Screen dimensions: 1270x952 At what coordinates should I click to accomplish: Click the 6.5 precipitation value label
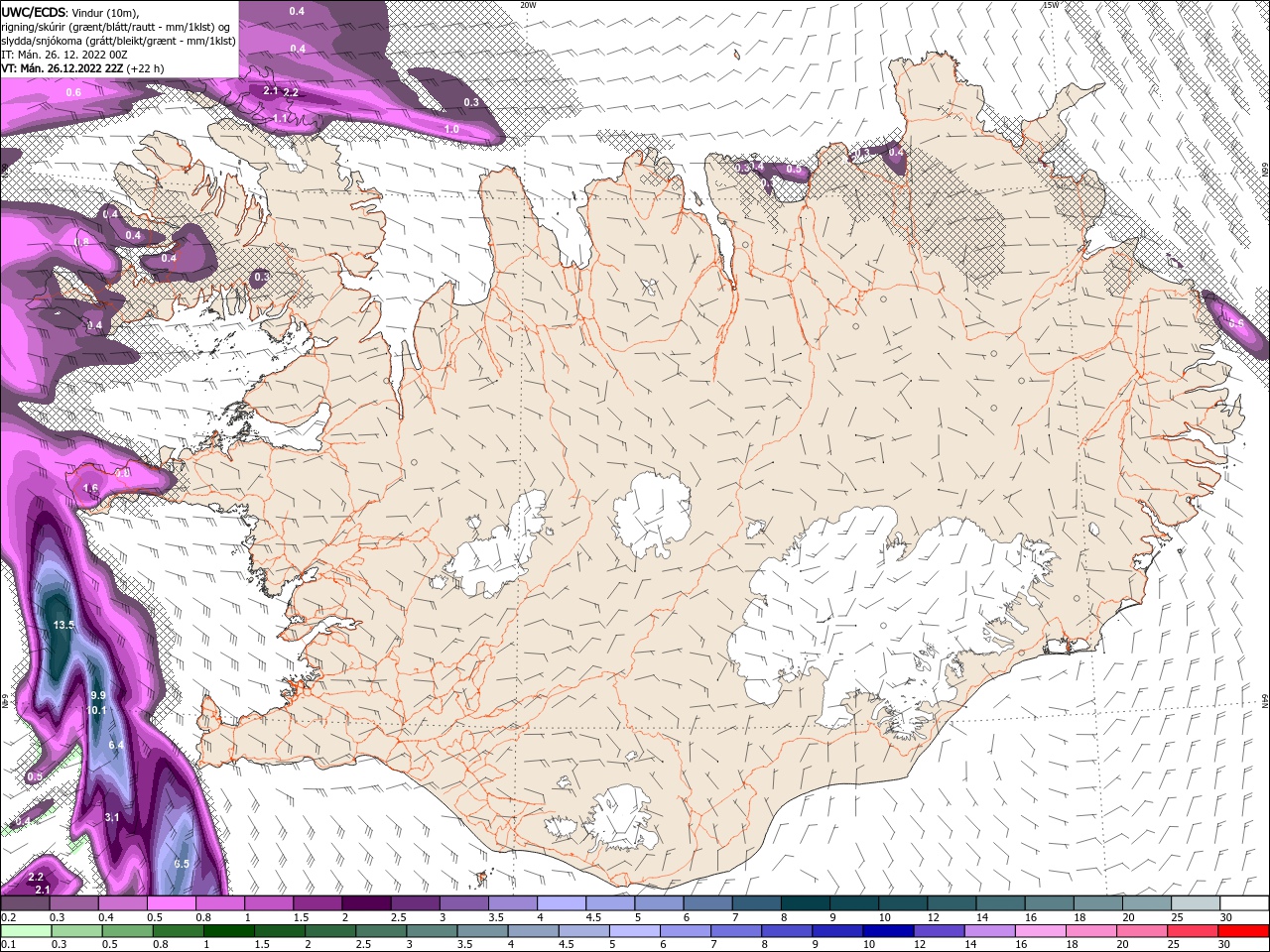[182, 865]
